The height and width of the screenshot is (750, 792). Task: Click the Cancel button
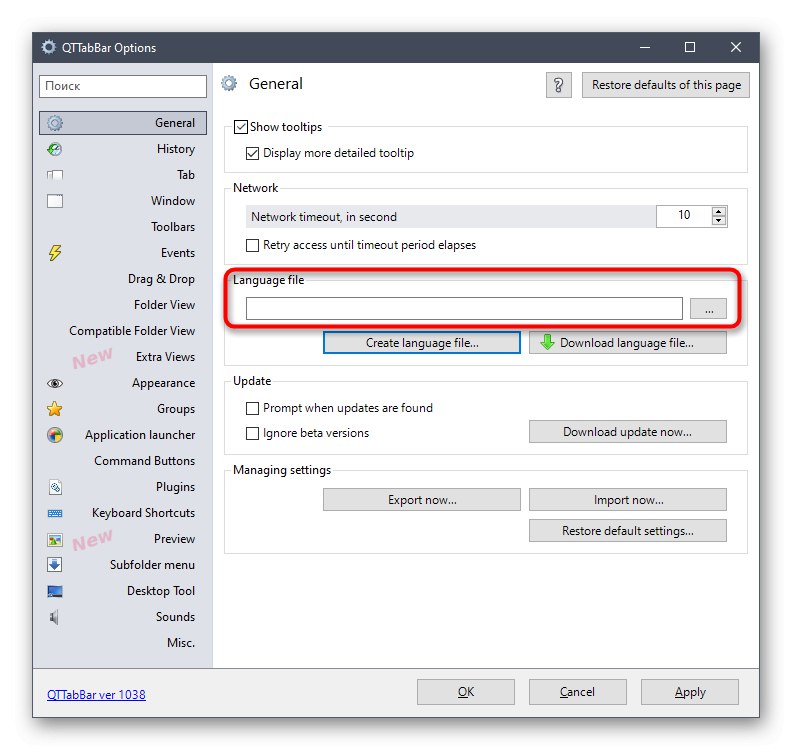click(577, 692)
